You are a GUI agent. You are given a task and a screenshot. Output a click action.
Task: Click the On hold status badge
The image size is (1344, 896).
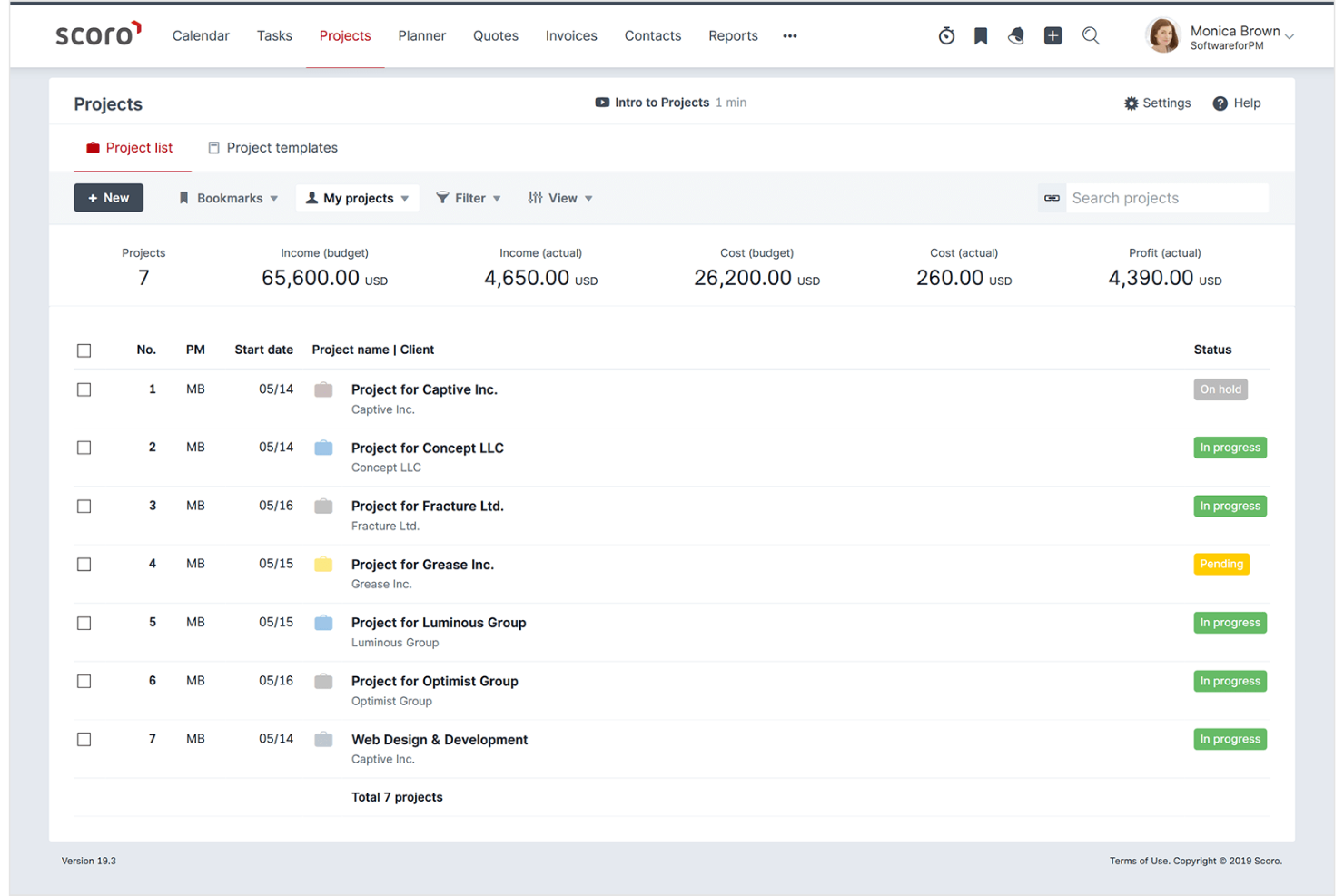1220,389
